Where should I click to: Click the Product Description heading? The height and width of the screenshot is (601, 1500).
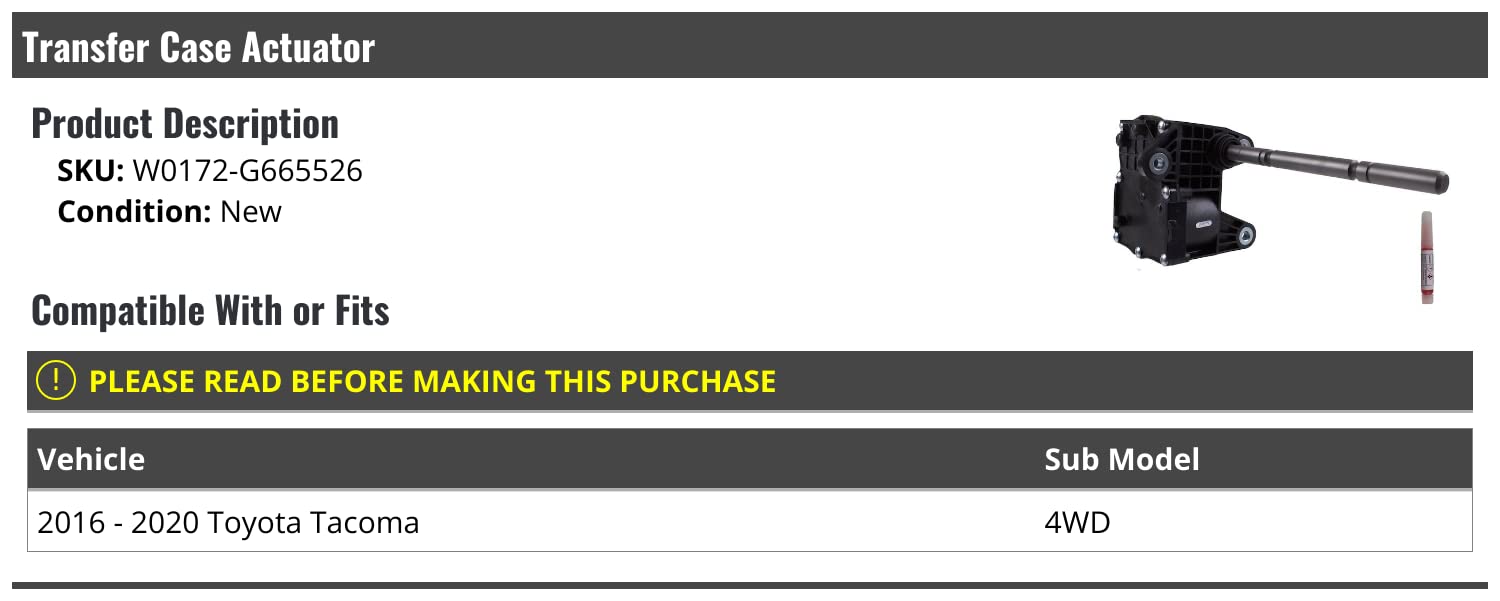[x=185, y=124]
